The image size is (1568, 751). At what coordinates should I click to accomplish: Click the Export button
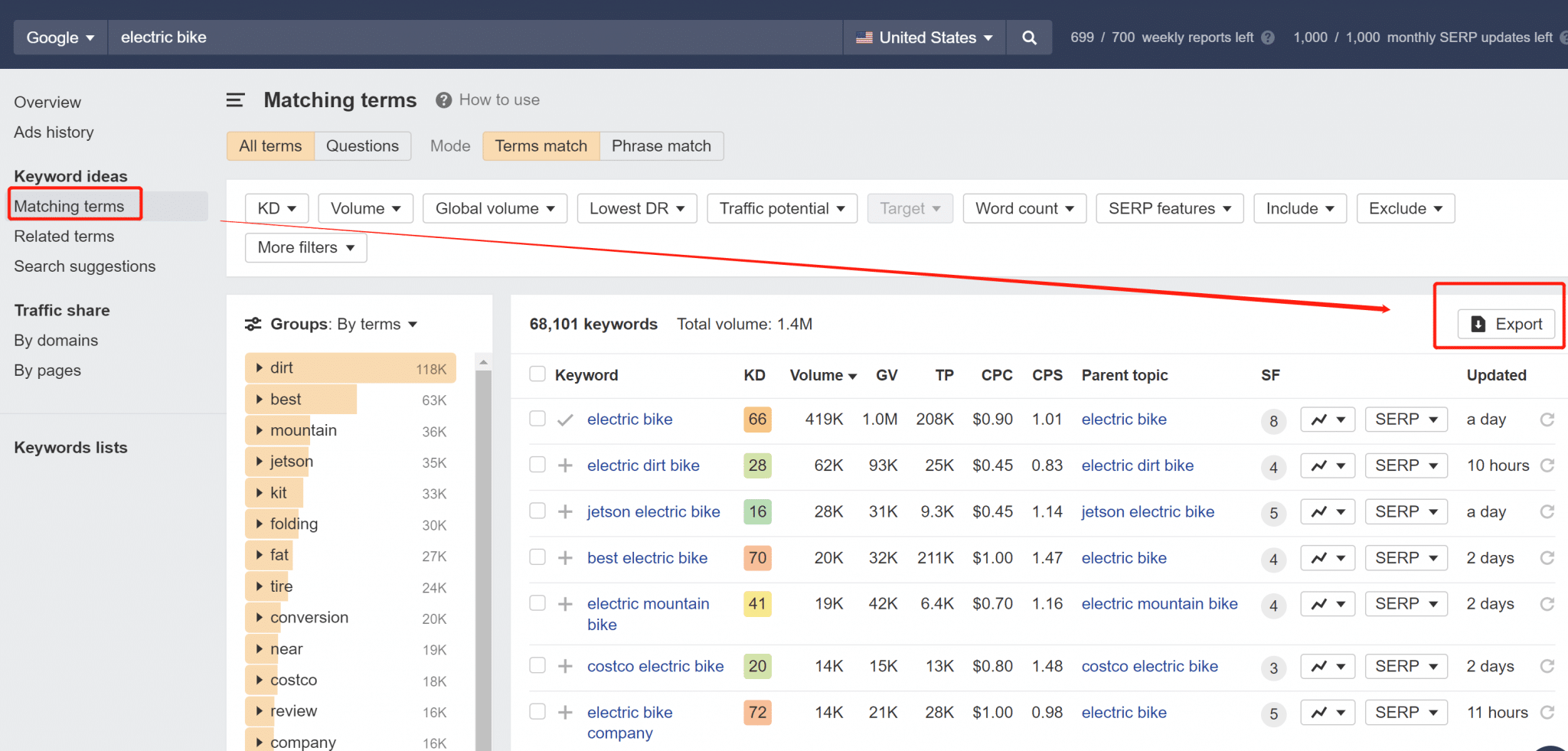point(1506,325)
